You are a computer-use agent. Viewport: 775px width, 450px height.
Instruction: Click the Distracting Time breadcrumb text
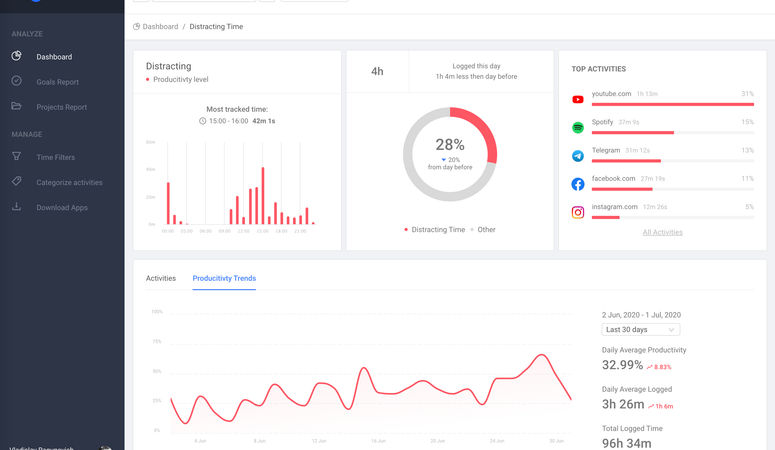tap(216, 27)
